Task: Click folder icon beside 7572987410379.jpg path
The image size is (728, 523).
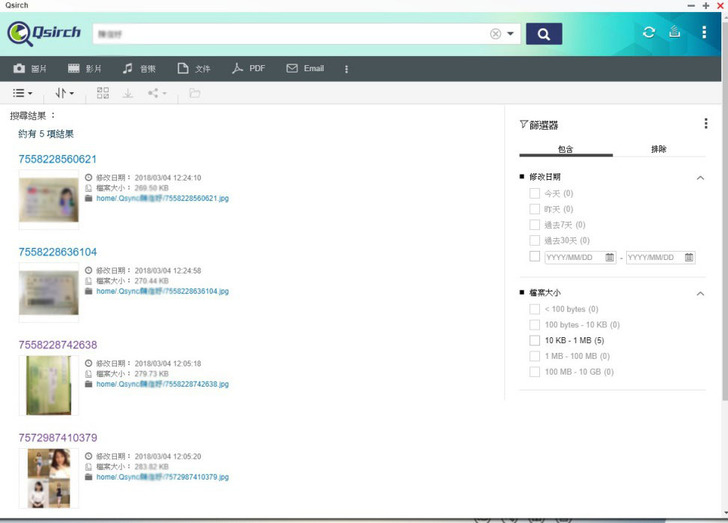Action: pos(89,477)
